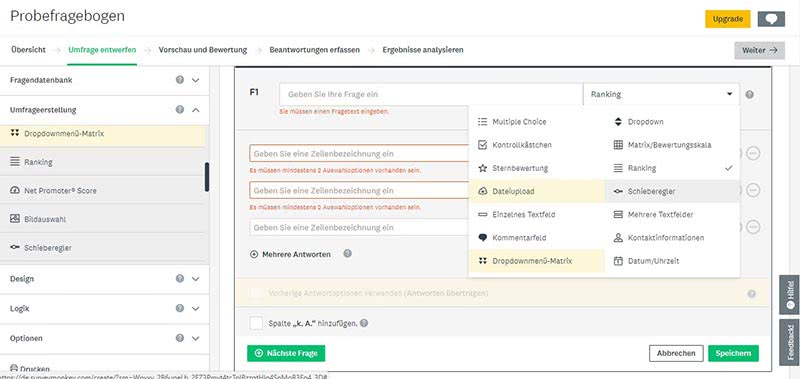The image size is (800, 379).
Task: Click help icon next to Mehrere Antworten
Action: 347,254
